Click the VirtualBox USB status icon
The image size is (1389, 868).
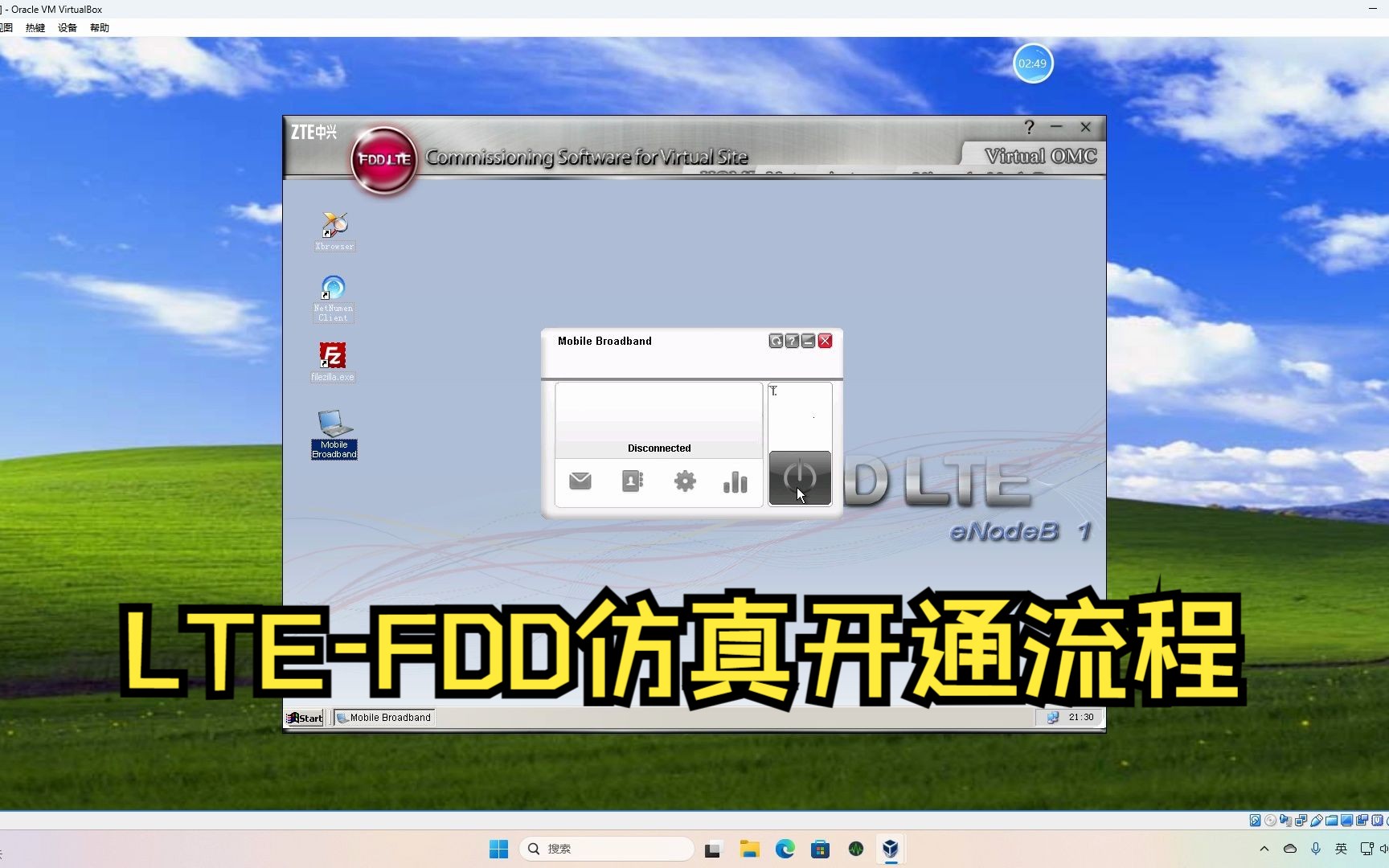click(x=1316, y=821)
